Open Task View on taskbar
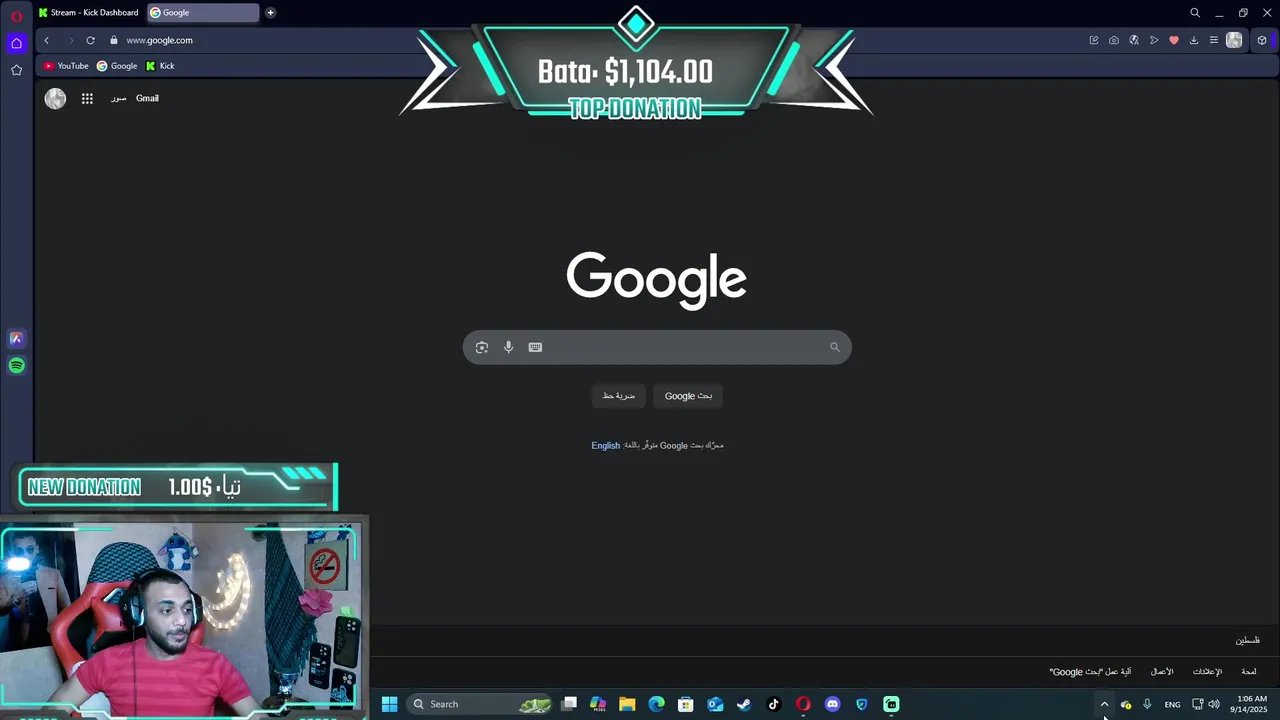Viewport: 1280px width, 720px height. [x=569, y=704]
